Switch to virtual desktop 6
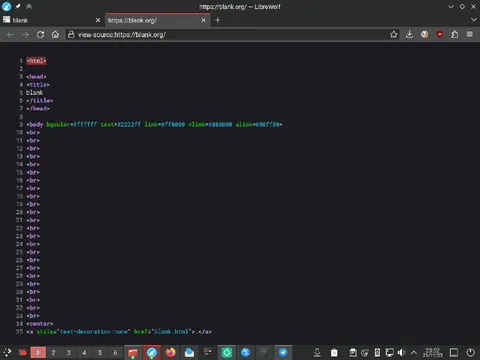Image resolution: width=480 pixels, height=360 pixels. [x=115, y=352]
